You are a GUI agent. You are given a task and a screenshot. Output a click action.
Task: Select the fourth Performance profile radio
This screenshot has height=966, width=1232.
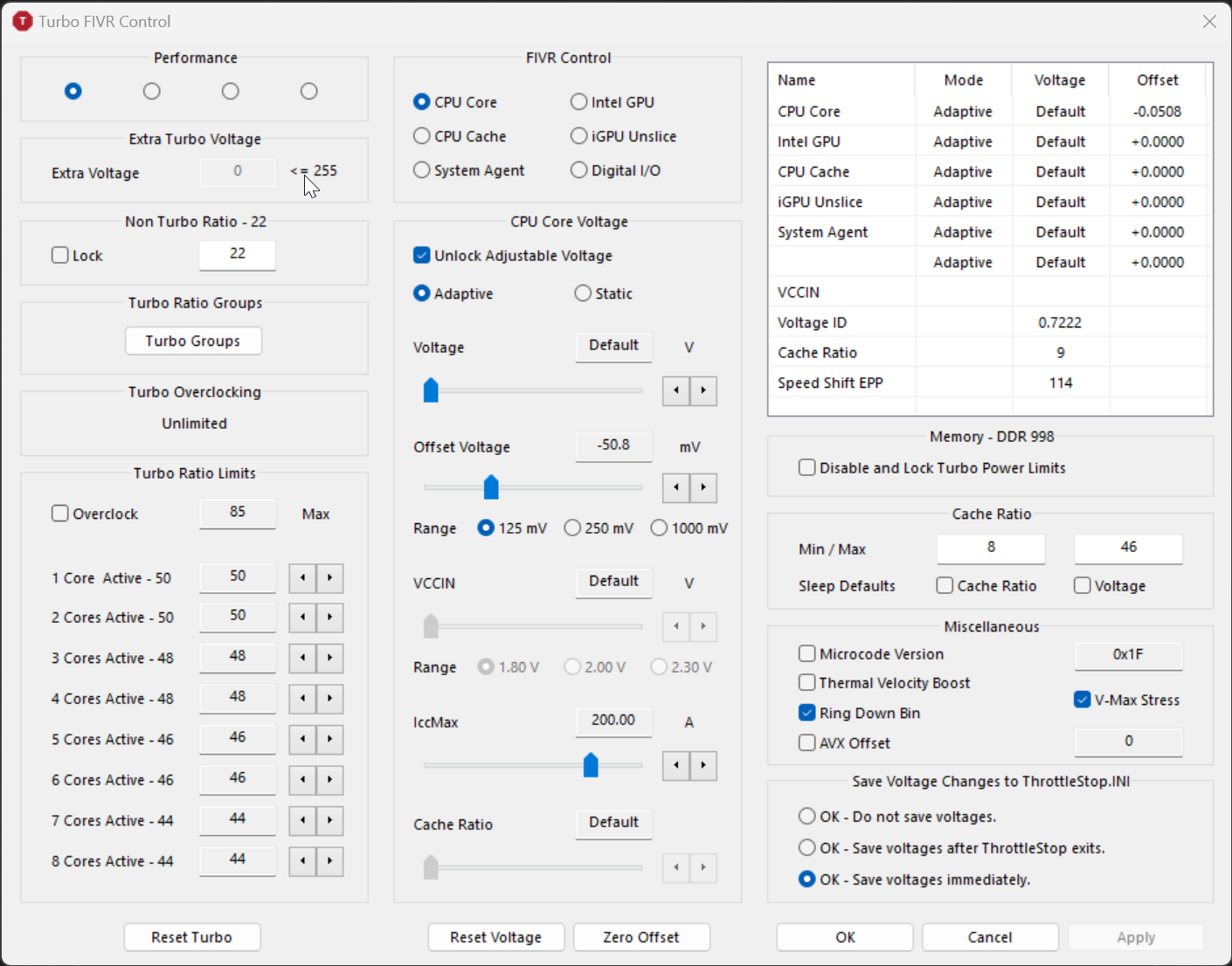pyautogui.click(x=309, y=91)
